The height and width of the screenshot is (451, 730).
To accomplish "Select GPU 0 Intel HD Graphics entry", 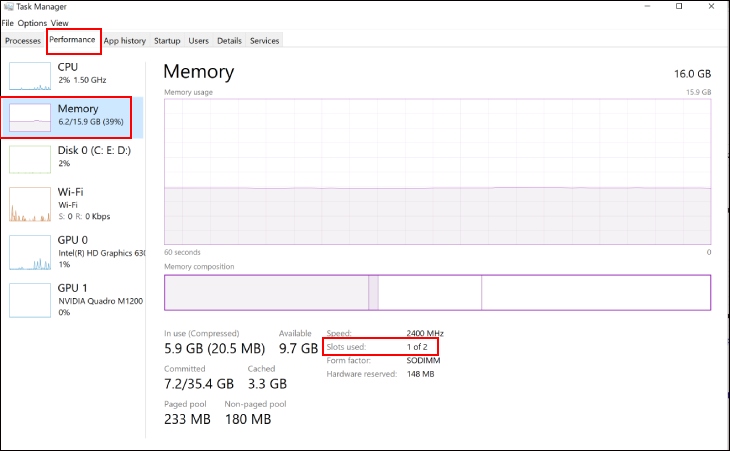I will tap(72, 252).
